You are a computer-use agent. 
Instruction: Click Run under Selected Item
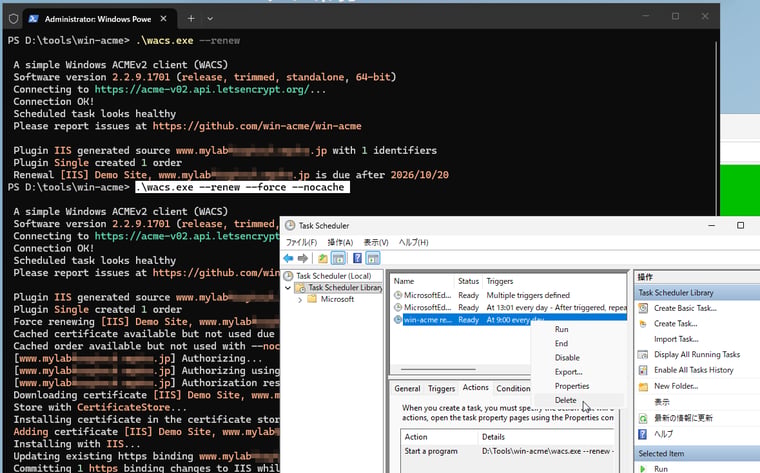(661, 469)
